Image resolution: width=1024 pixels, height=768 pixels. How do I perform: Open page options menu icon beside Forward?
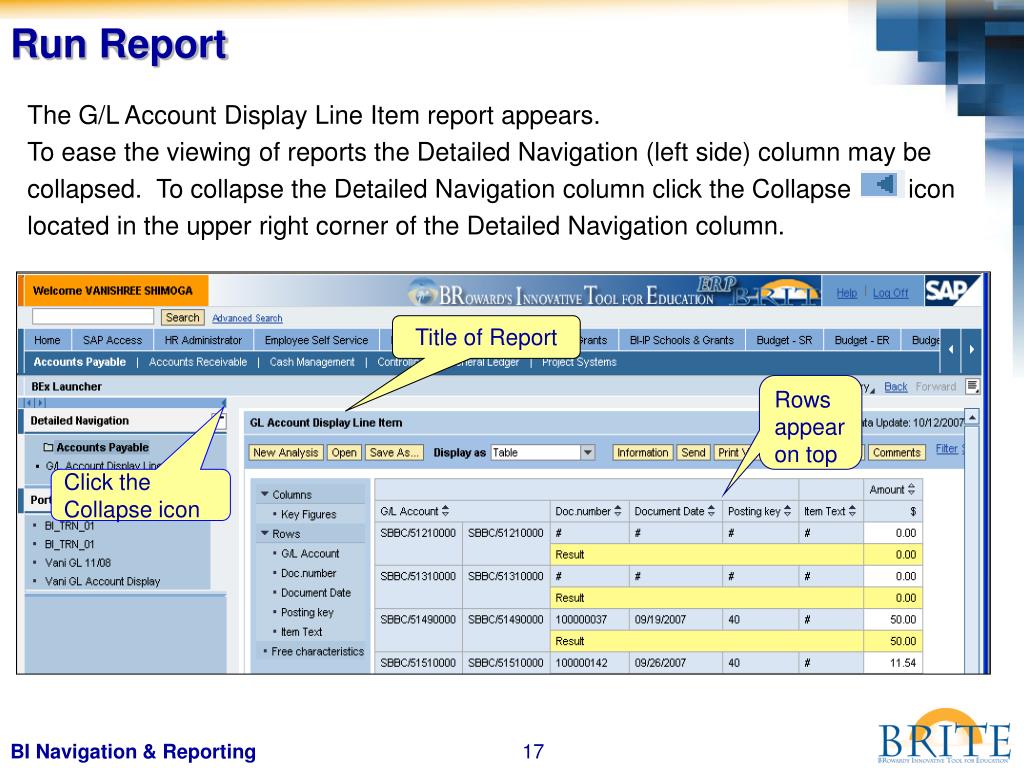click(x=972, y=386)
